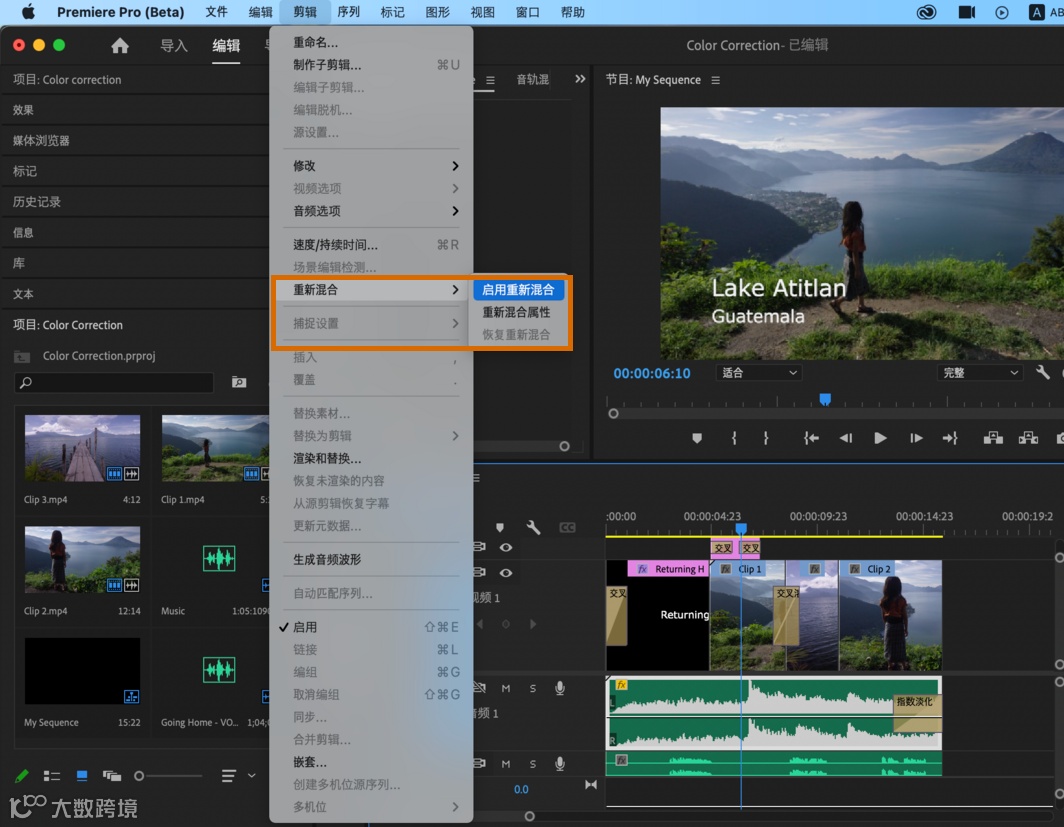Toggle the closed captions CC timeline button
1064x827 pixels.
click(x=567, y=527)
